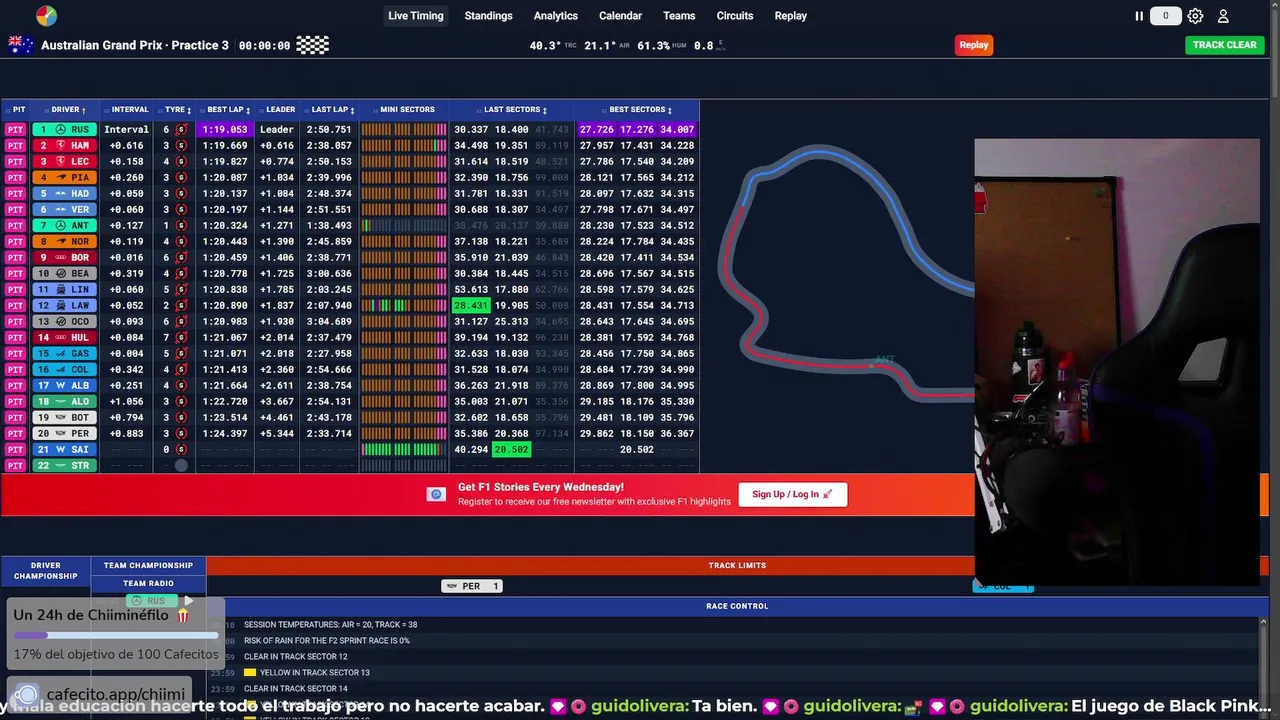Viewport: 1280px width, 720px height.
Task: Toggle the PIT badge for ALO
Action: [15, 402]
